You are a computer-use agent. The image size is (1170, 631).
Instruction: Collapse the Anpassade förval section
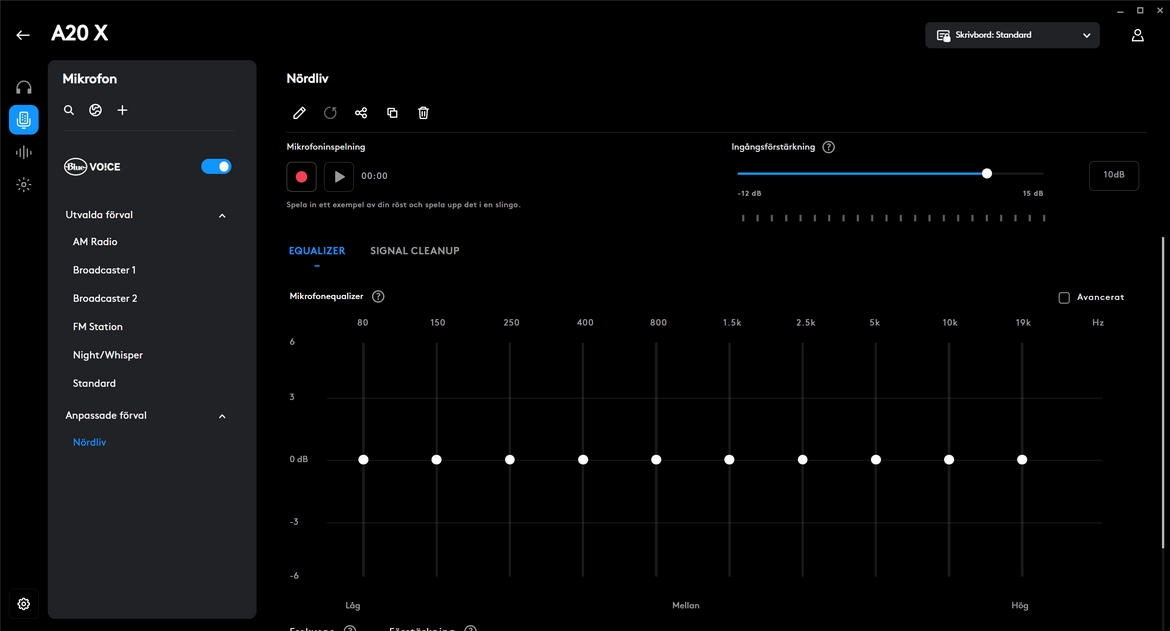(222, 416)
